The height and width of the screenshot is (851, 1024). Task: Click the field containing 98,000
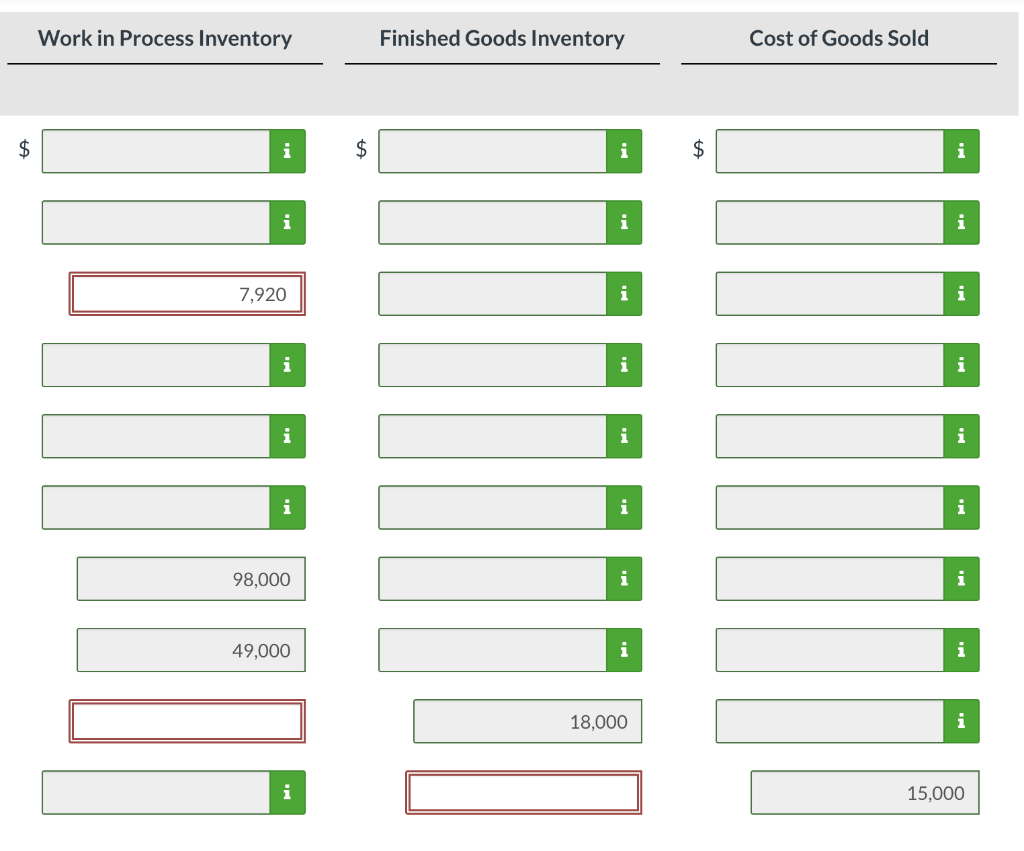[190, 578]
